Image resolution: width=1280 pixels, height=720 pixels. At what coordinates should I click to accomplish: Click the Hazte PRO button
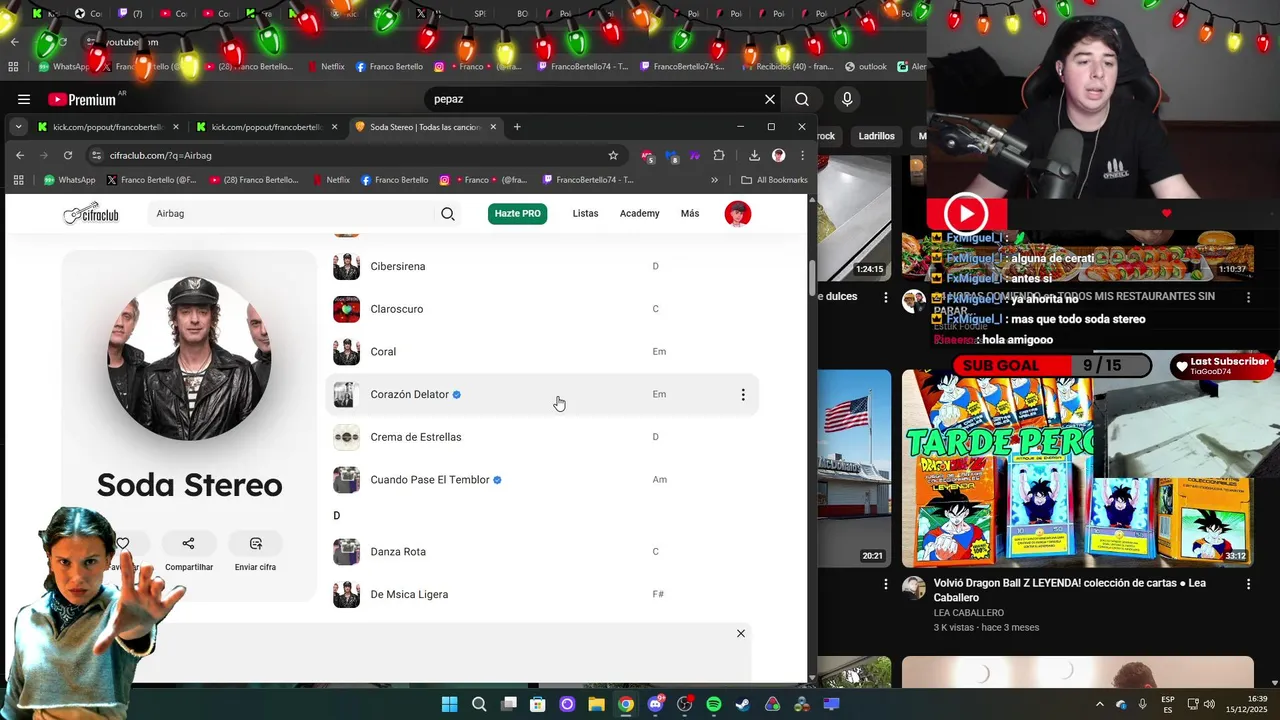pyautogui.click(x=518, y=213)
